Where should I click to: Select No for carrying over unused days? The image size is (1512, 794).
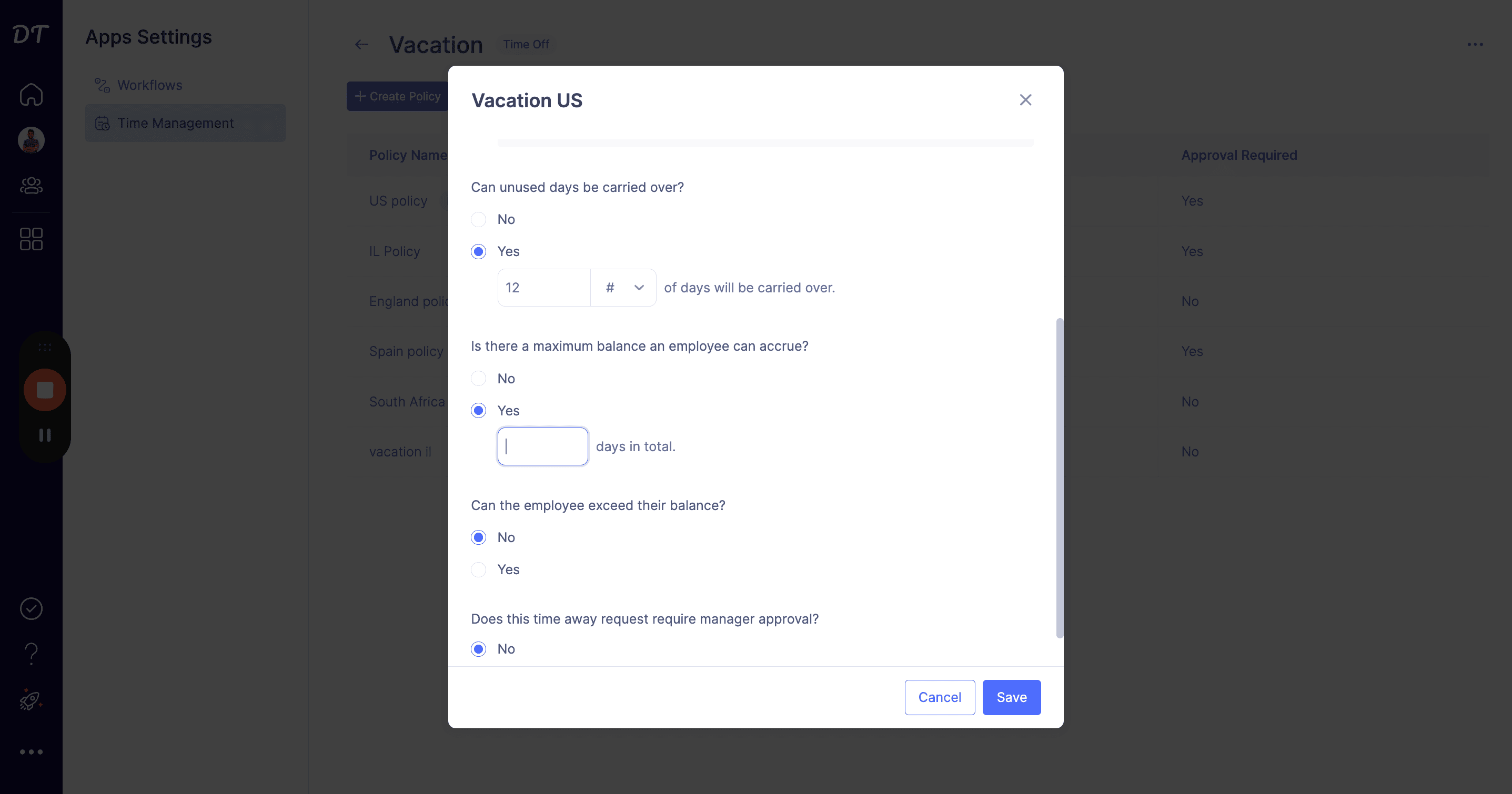coord(478,219)
